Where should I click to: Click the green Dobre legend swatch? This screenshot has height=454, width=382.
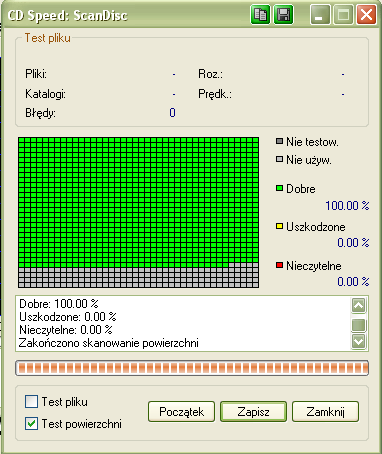click(x=279, y=188)
